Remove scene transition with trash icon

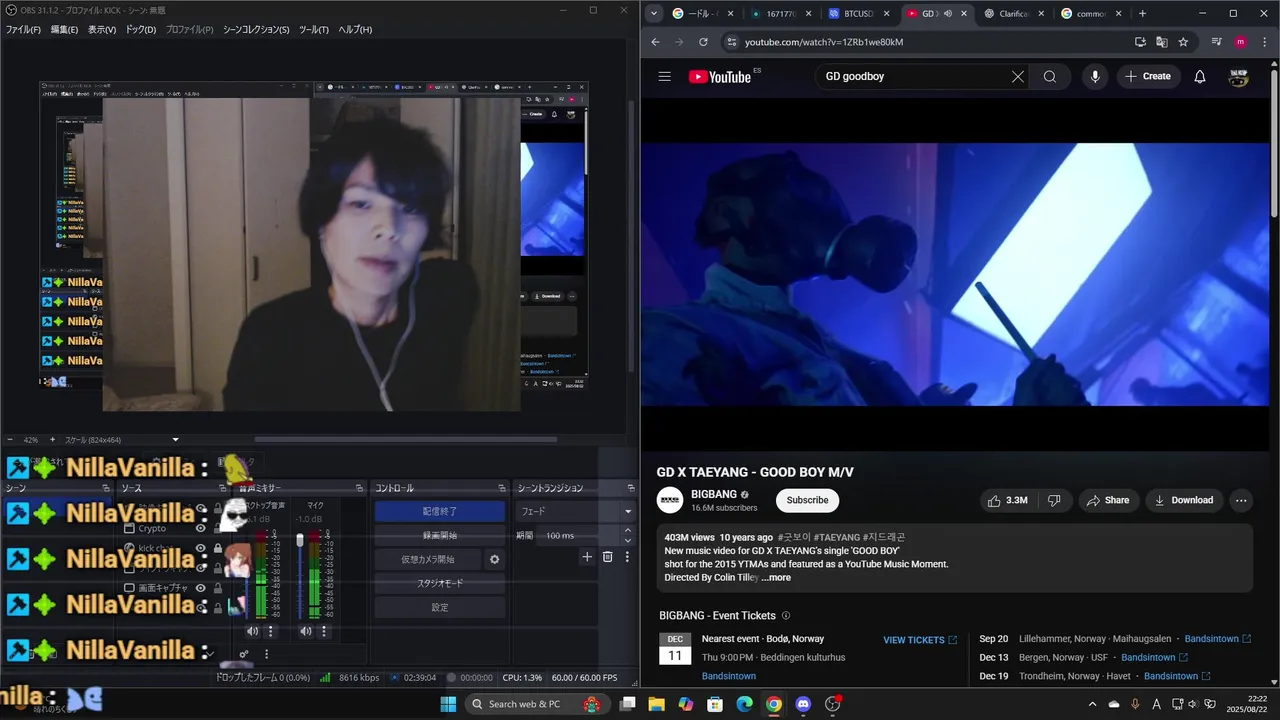pos(607,557)
